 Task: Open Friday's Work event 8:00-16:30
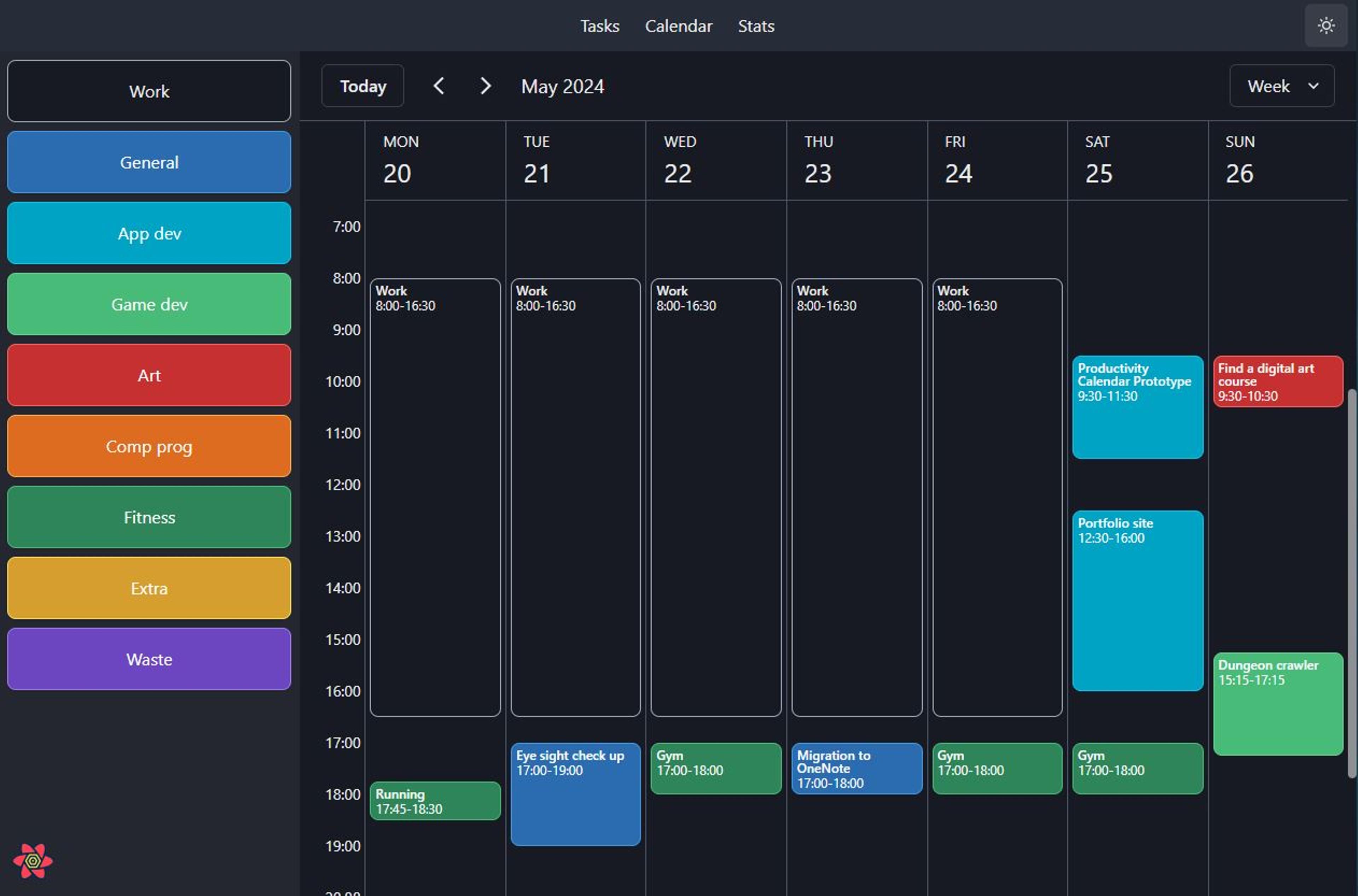[x=997, y=497]
